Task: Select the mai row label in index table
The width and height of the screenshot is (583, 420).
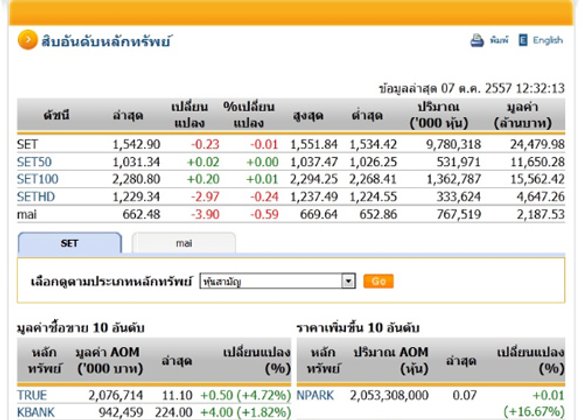Action: [x=27, y=214]
